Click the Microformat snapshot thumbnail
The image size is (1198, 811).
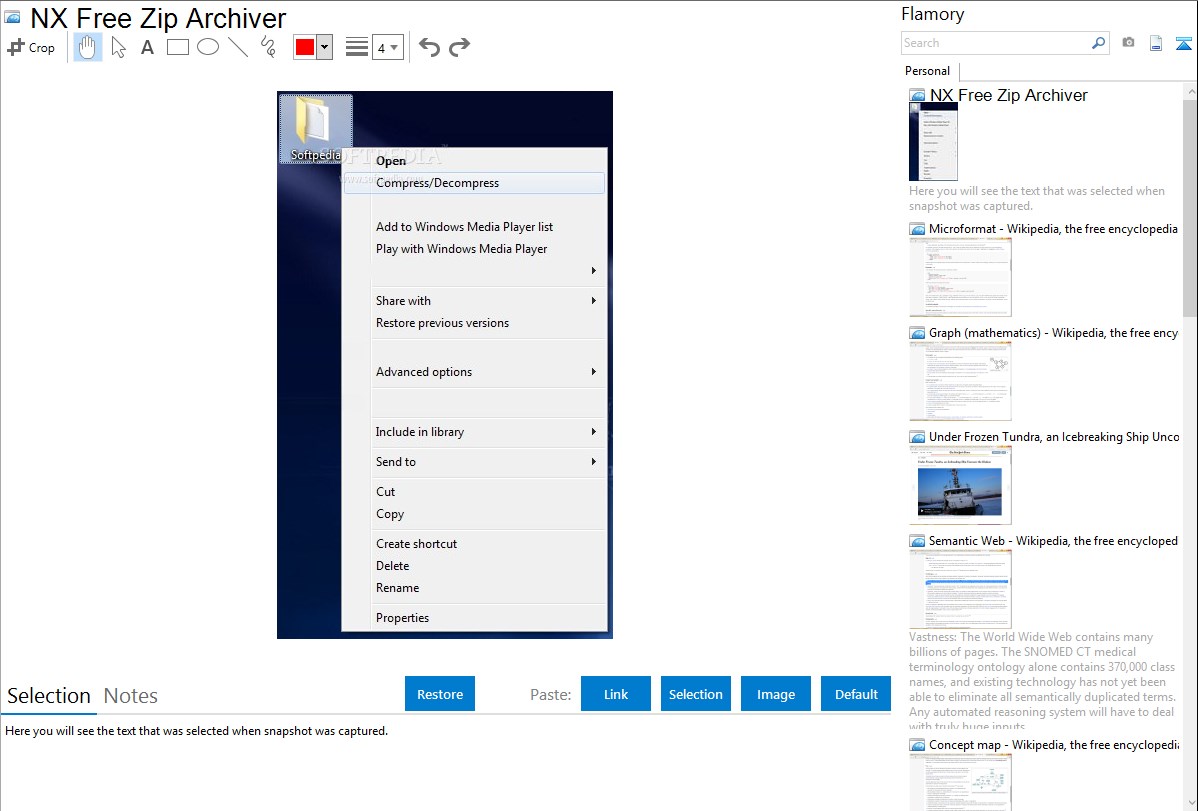tap(960, 277)
